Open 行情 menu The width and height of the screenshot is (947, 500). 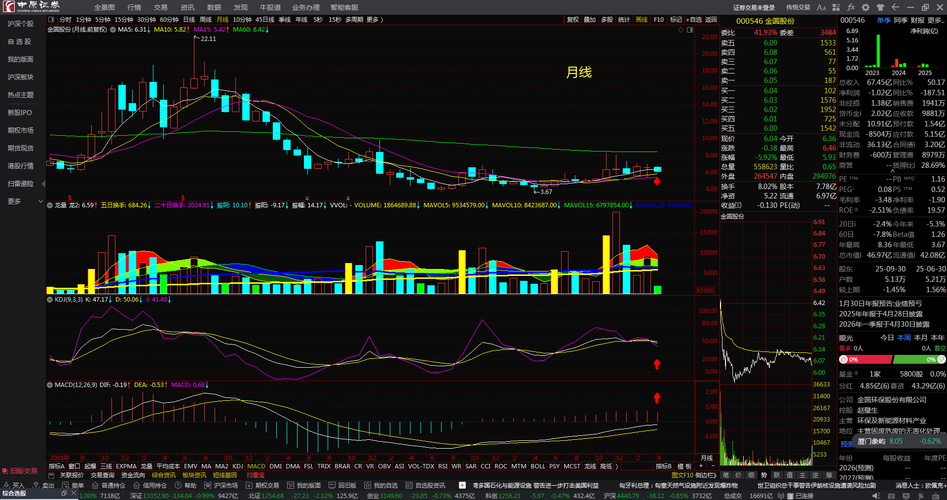click(134, 7)
